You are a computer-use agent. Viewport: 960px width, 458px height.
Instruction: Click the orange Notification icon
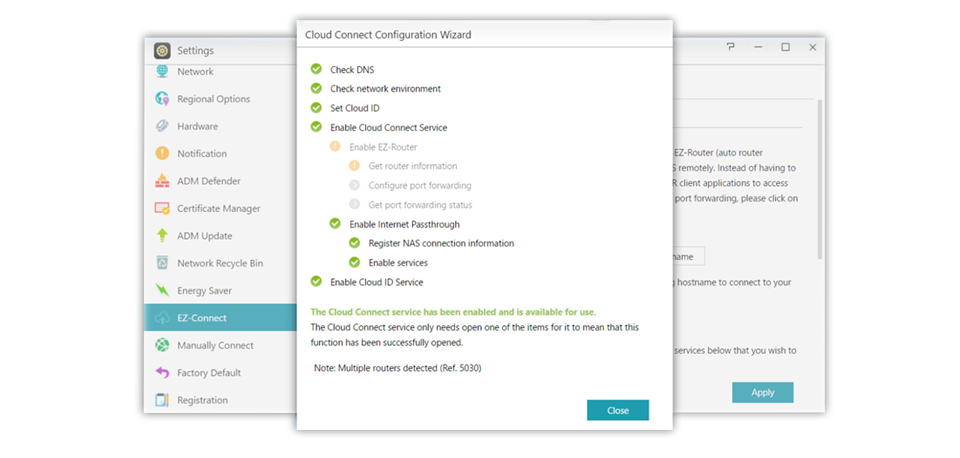tap(162, 153)
